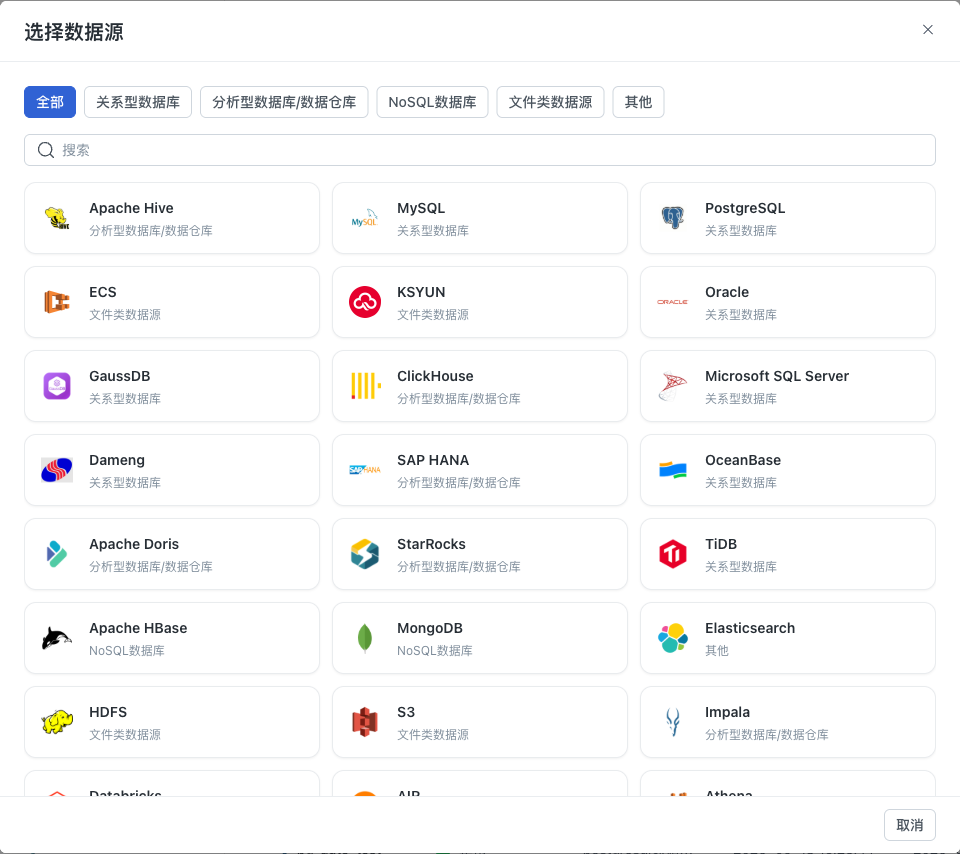Click the Apache HBase orca icon
The height and width of the screenshot is (854, 960).
57,637
